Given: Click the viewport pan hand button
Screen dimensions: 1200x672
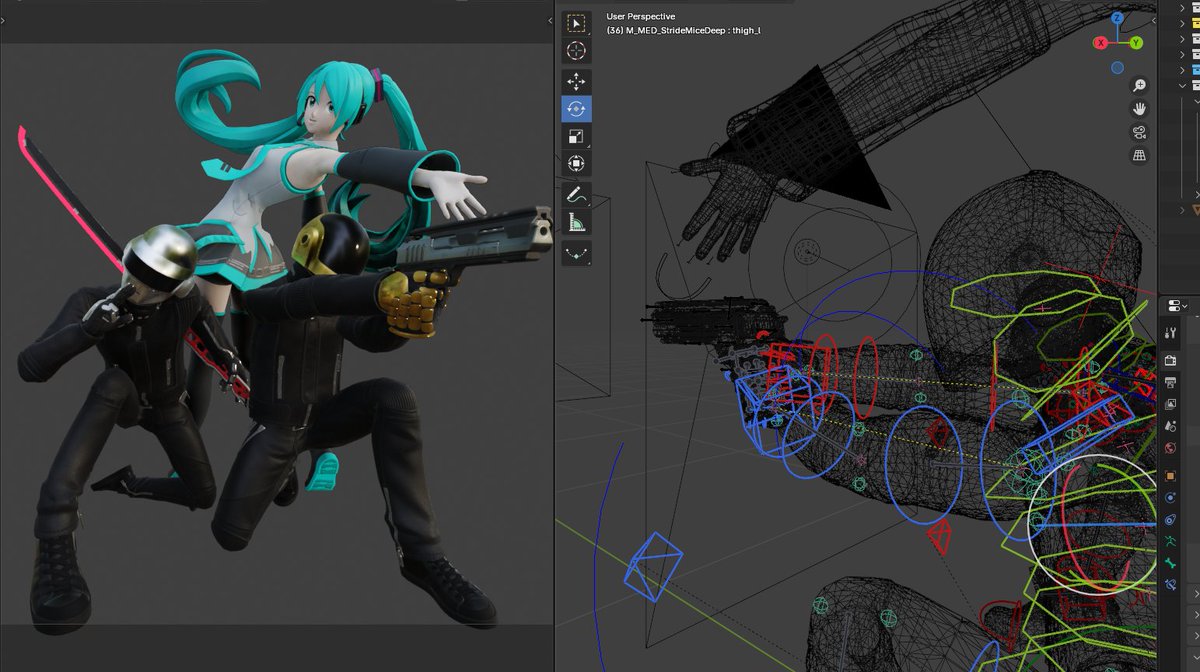Looking at the screenshot, I should pos(1138,109).
